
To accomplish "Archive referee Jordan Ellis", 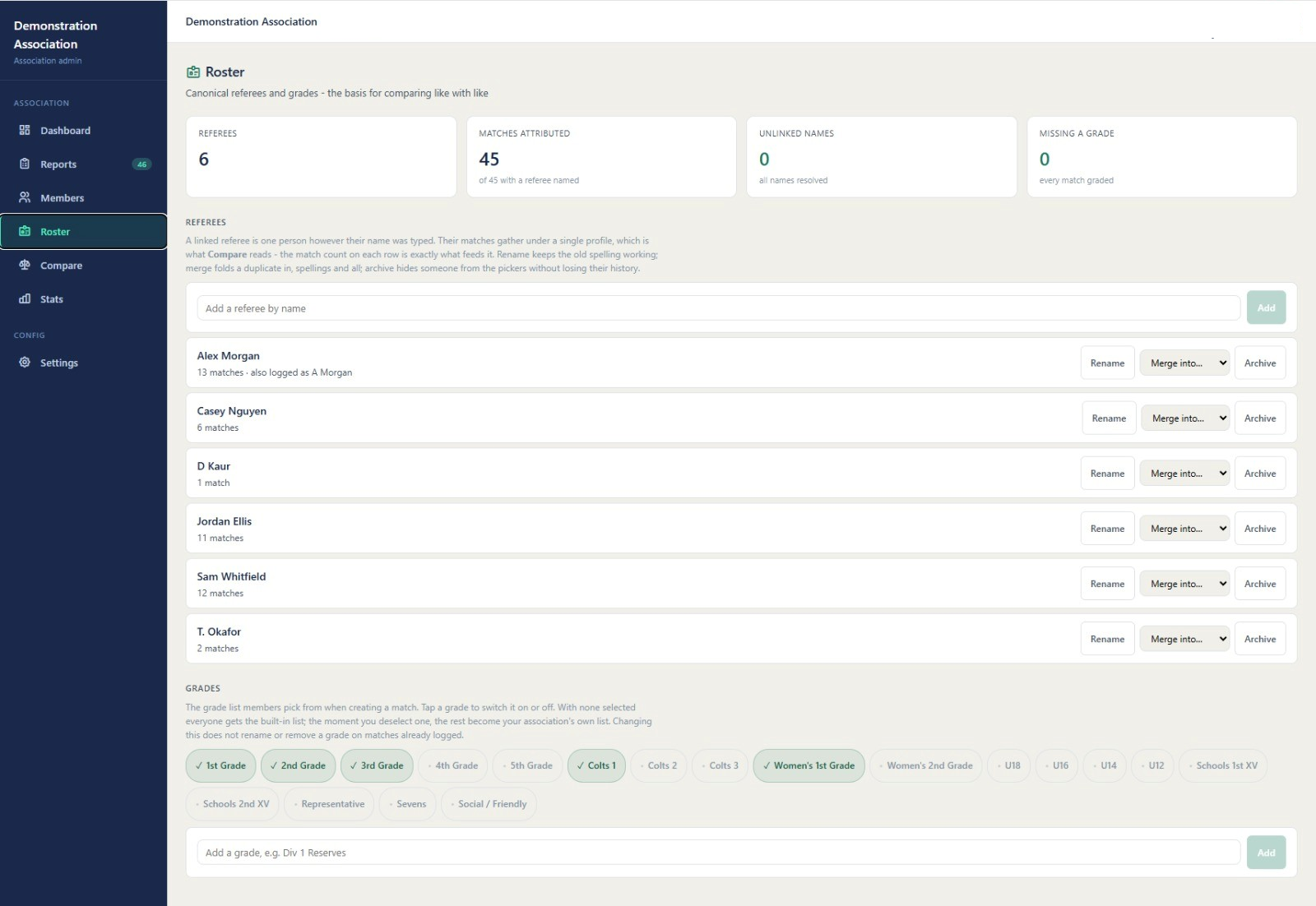I will 1260,528.
